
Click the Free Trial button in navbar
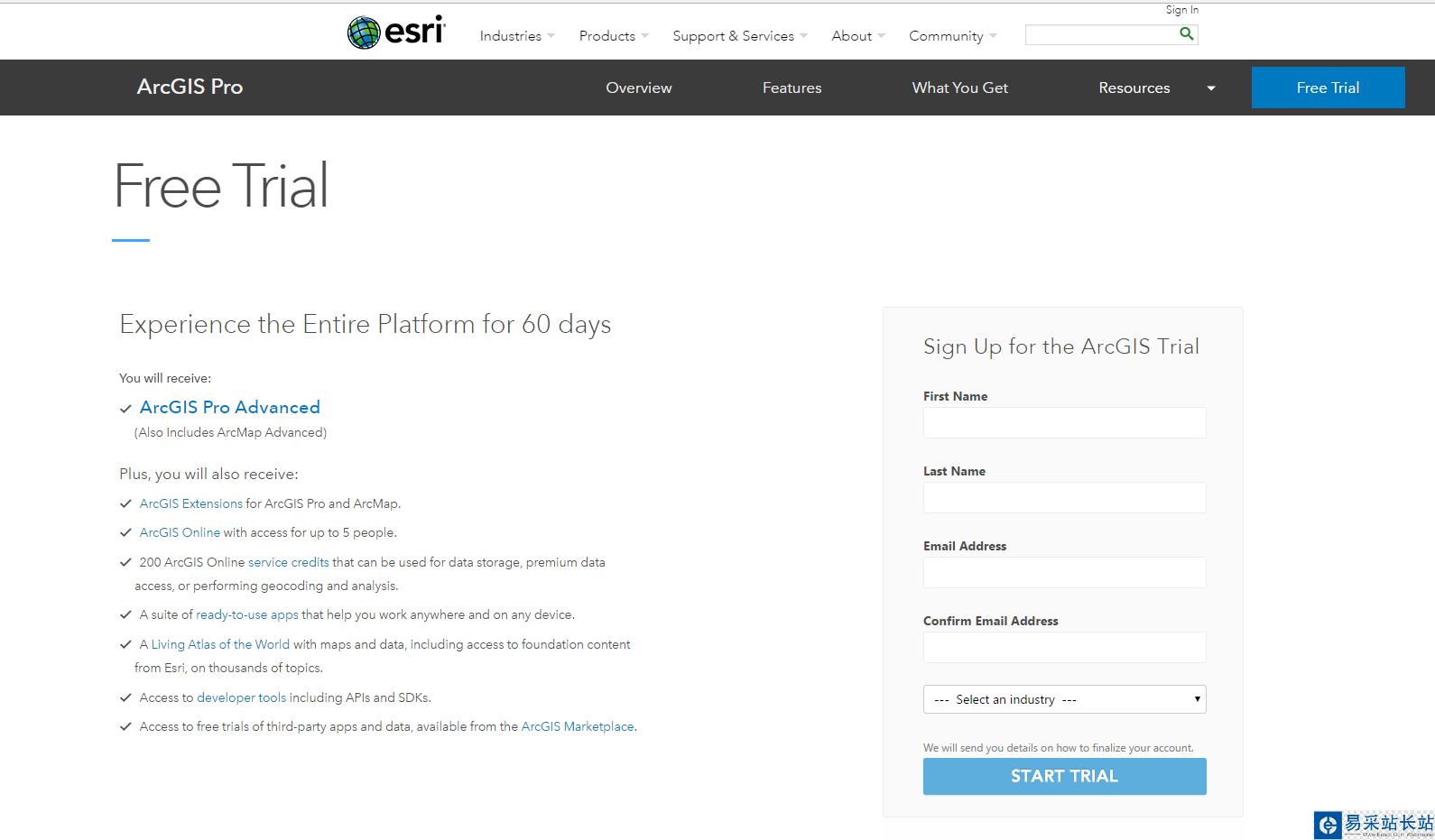(x=1329, y=88)
